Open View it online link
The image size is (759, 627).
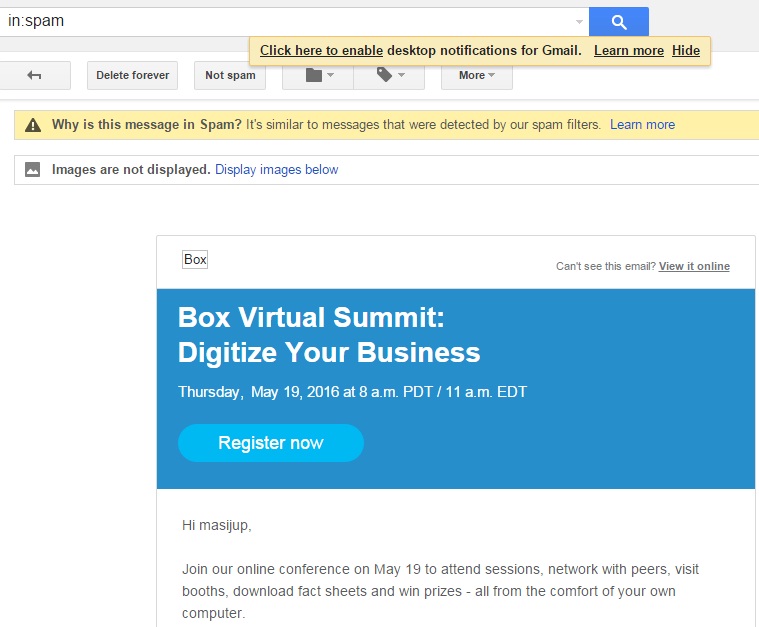[x=694, y=266]
